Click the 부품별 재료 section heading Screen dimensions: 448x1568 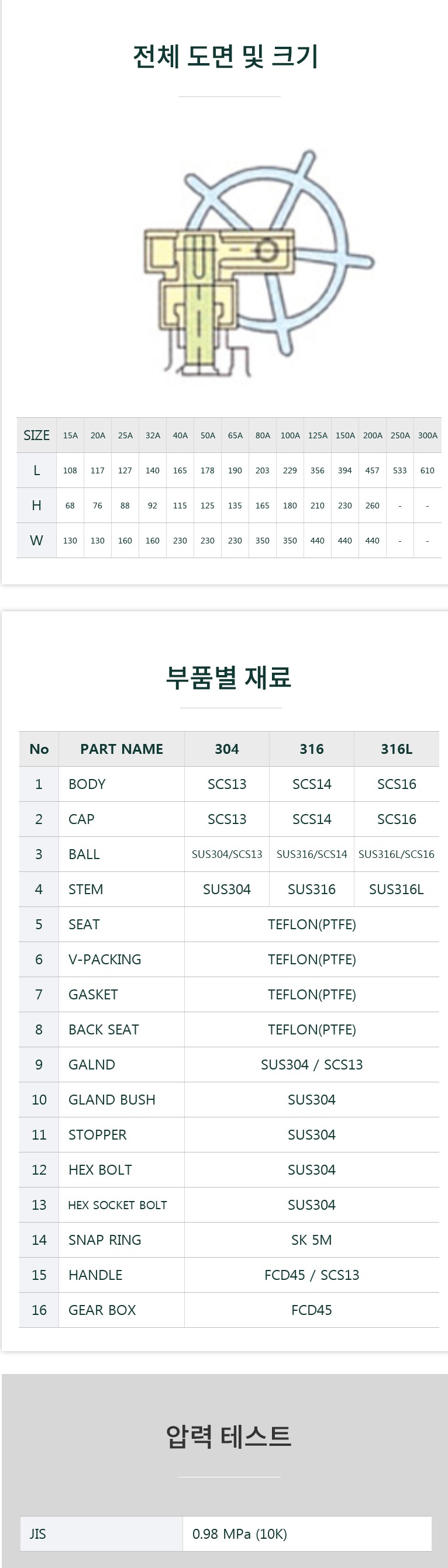coord(229,677)
